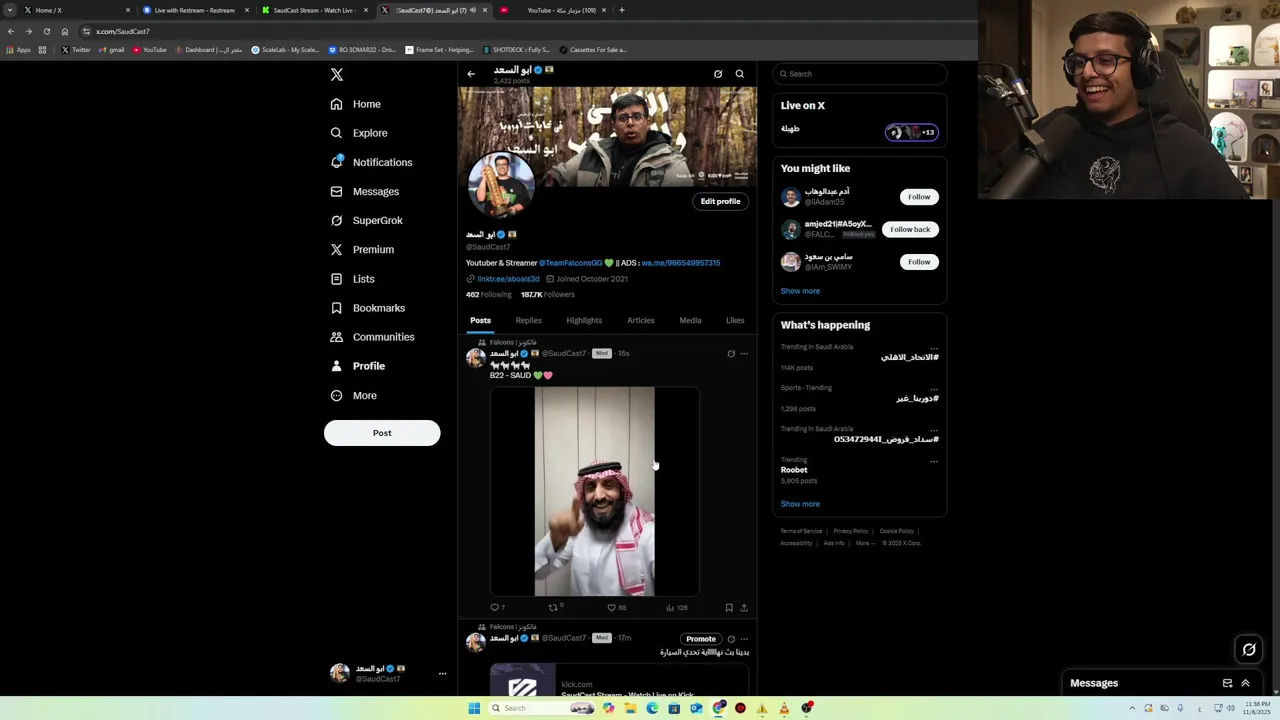View the 187.7K Followers list
Screen dimensions: 1280x720
548,295
